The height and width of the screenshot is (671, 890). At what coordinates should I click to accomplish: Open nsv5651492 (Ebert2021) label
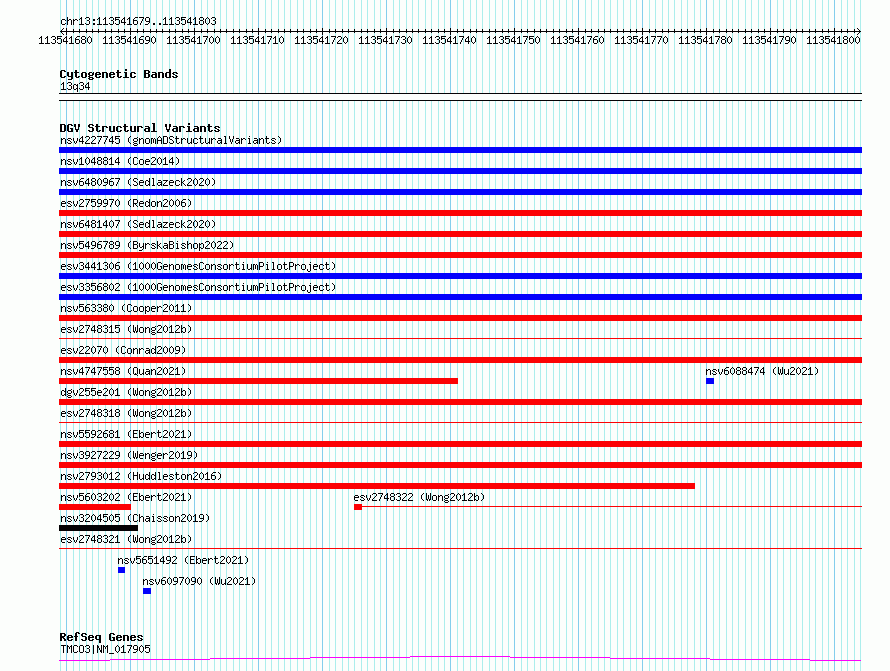(183, 560)
